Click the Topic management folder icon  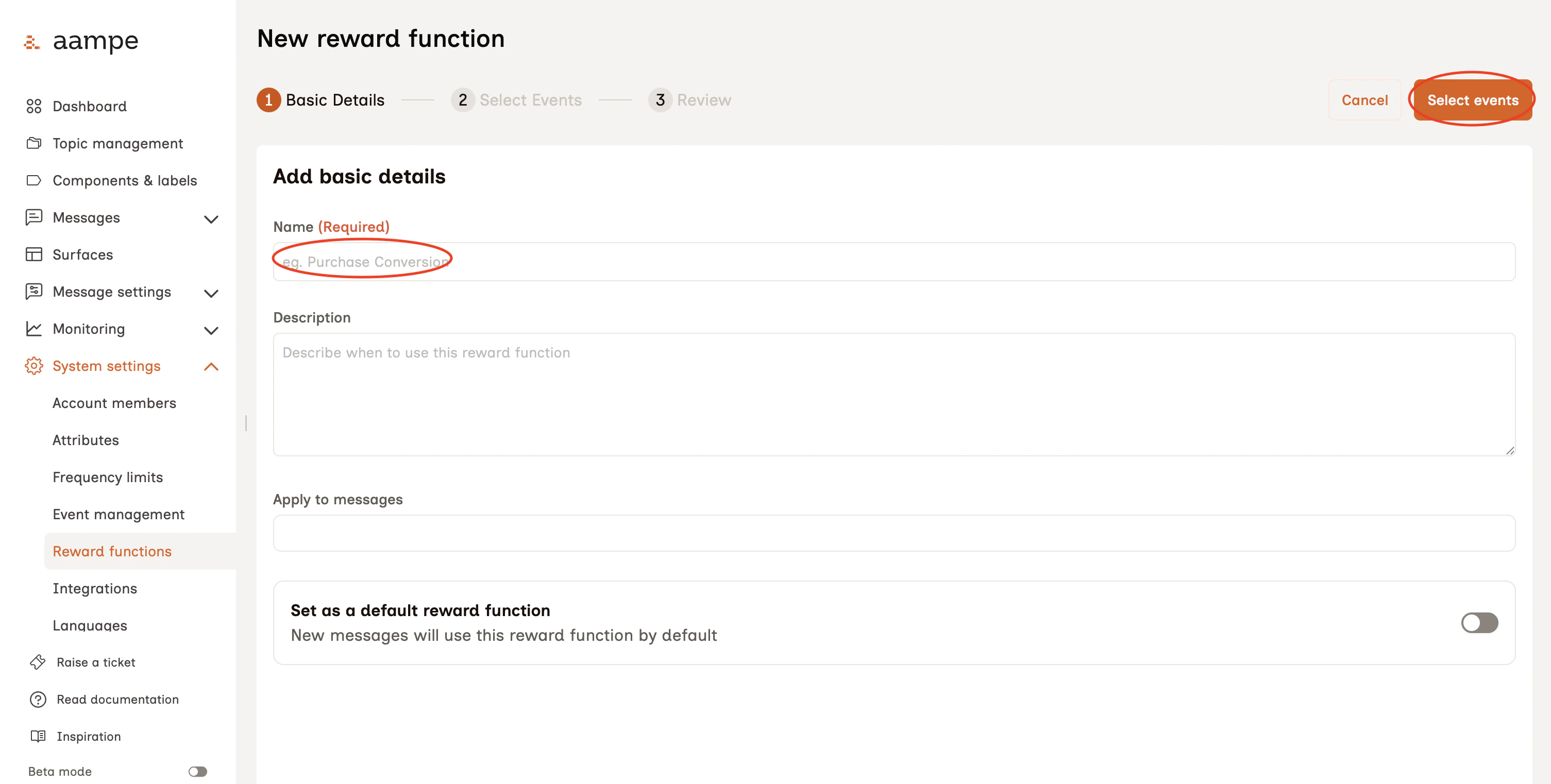tap(33, 143)
